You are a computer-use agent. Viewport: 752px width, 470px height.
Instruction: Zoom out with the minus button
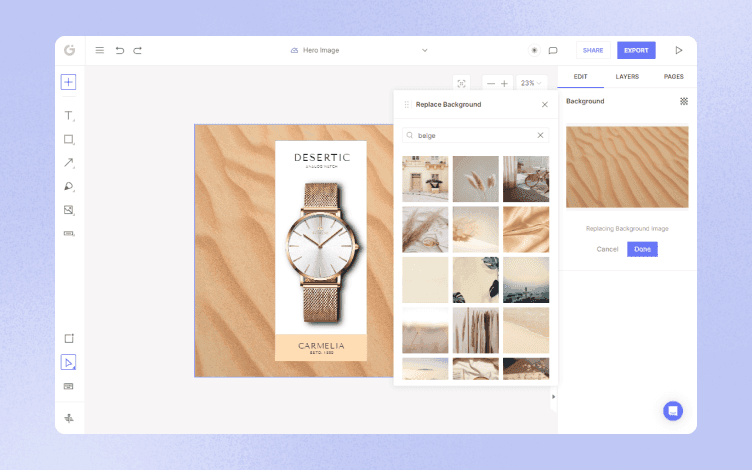(x=491, y=83)
